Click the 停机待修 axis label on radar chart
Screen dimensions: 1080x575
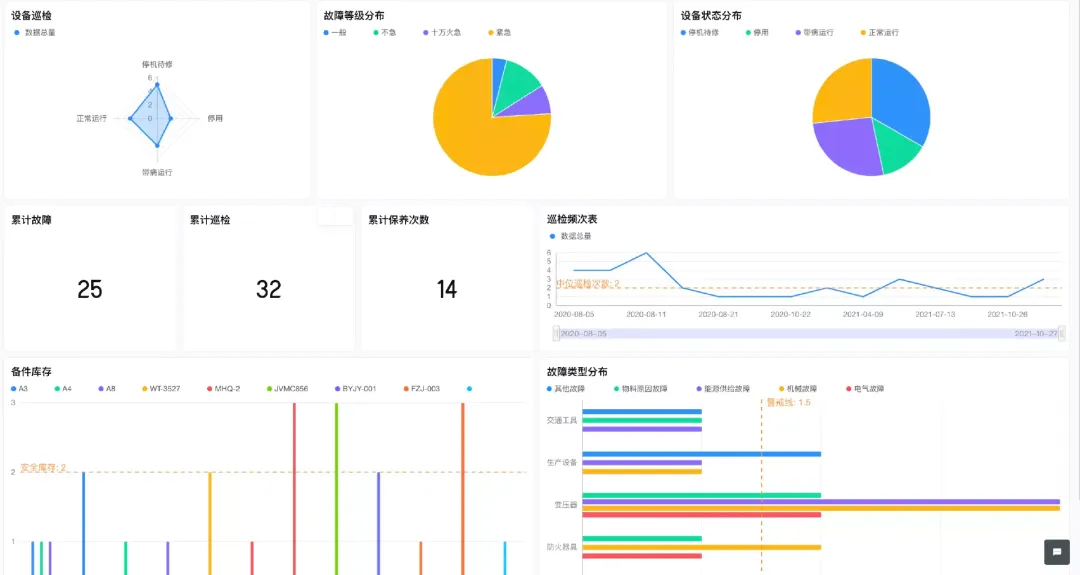point(157,64)
